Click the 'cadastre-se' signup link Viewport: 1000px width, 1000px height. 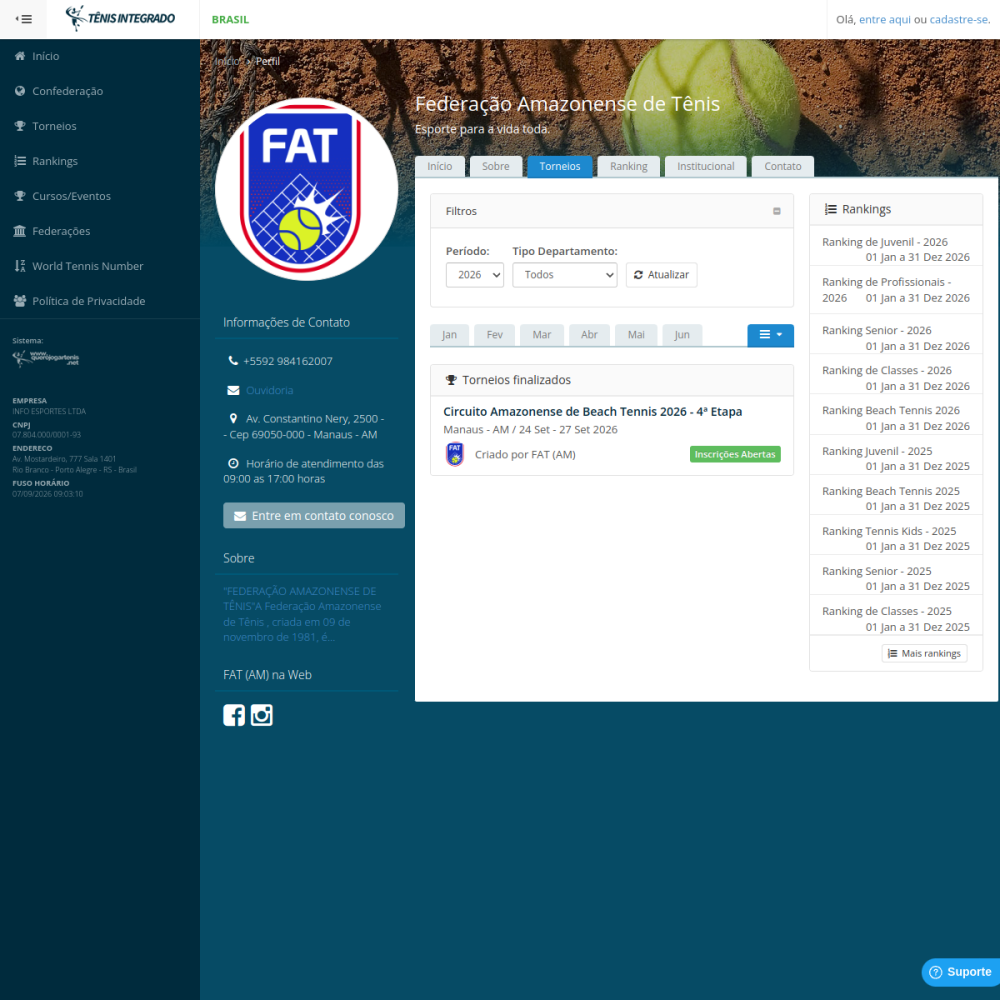(x=959, y=20)
